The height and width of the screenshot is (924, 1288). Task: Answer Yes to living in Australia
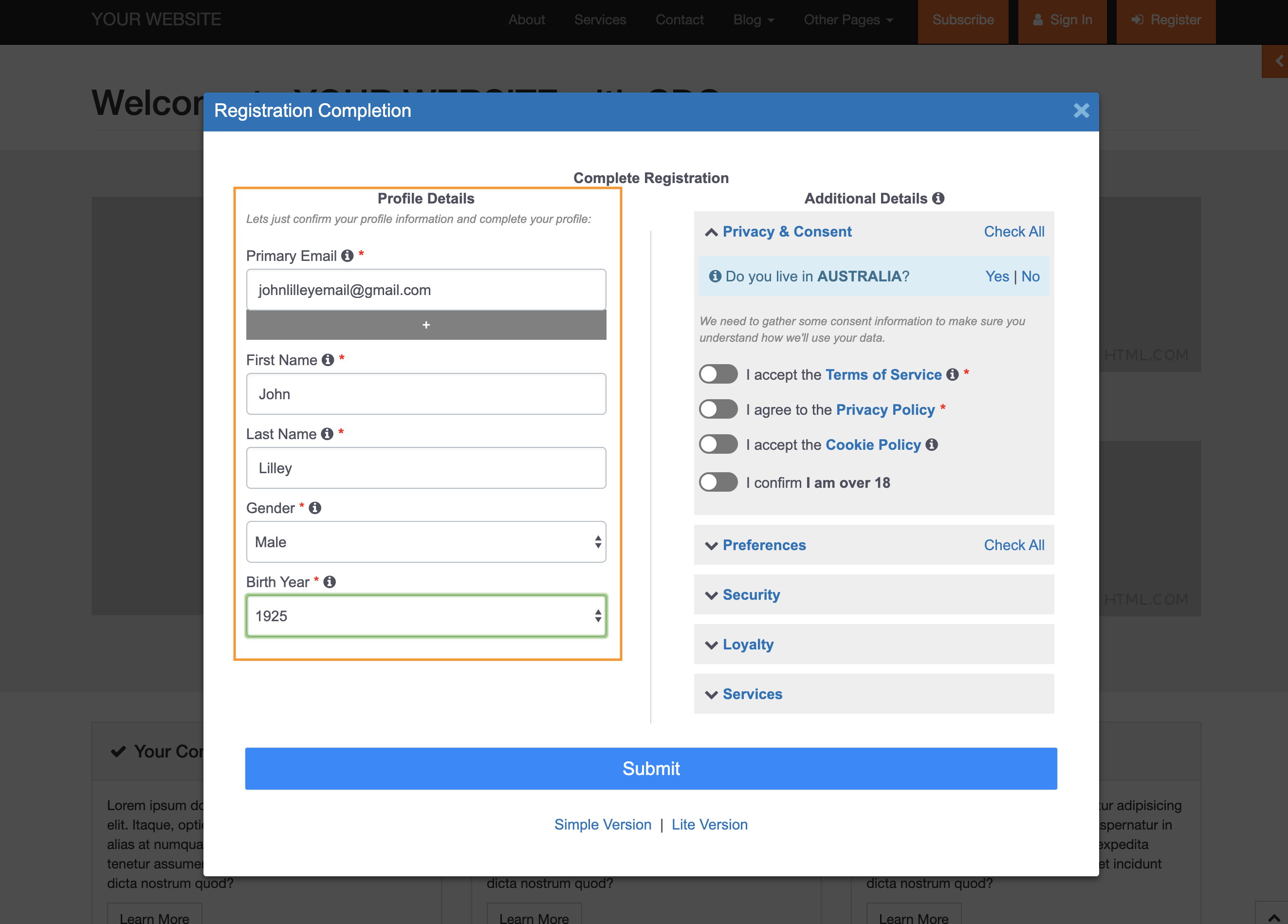click(x=997, y=277)
